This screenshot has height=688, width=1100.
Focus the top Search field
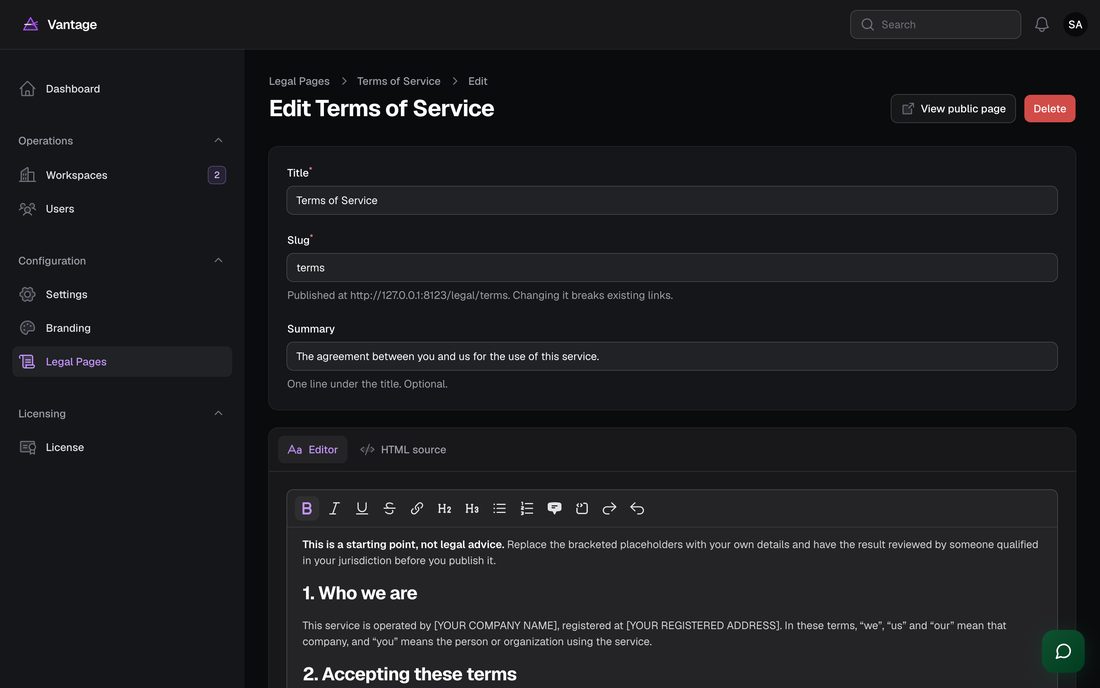935,25
